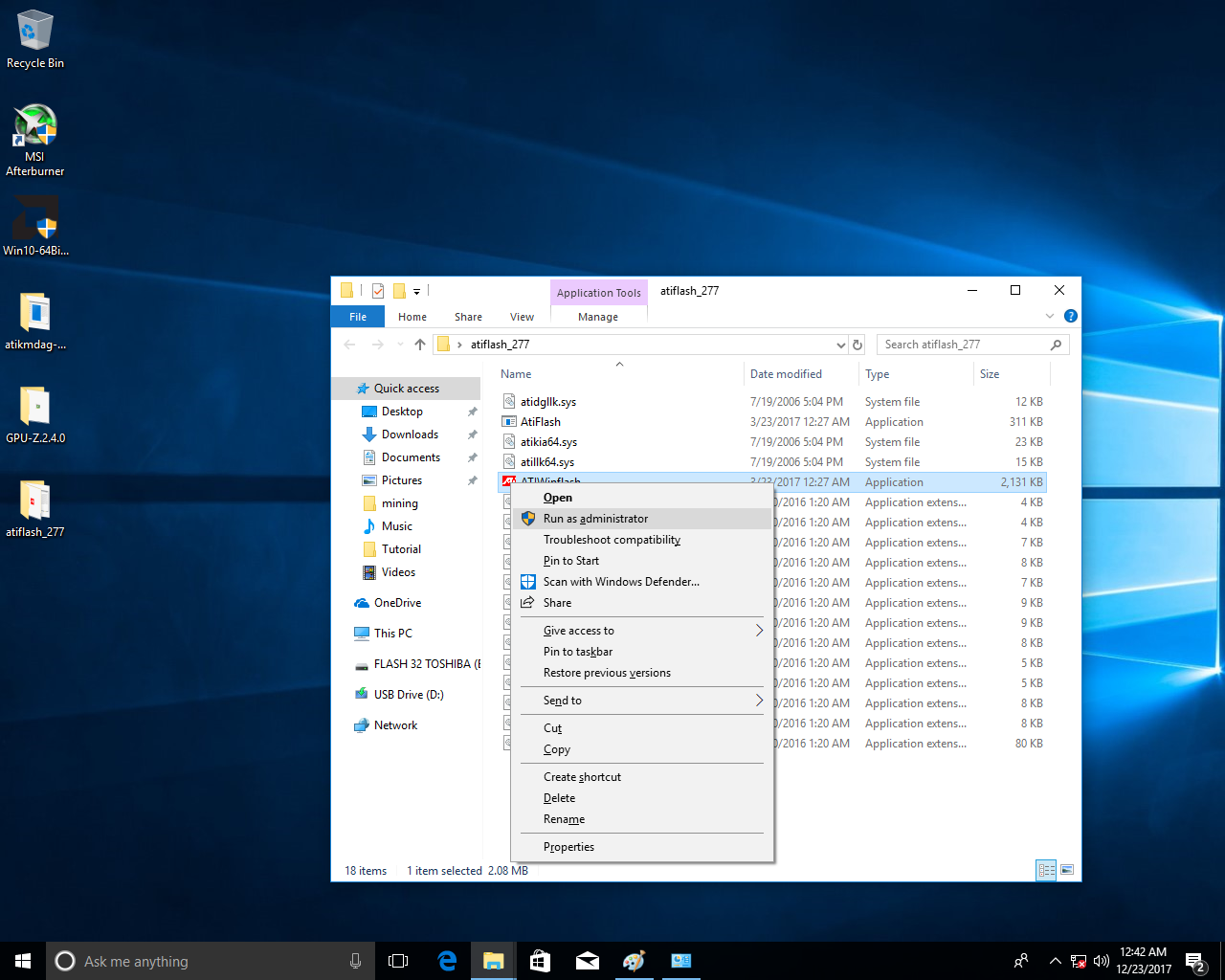Switch to details view layout button
Image resolution: width=1225 pixels, height=980 pixels.
pos(1046,870)
